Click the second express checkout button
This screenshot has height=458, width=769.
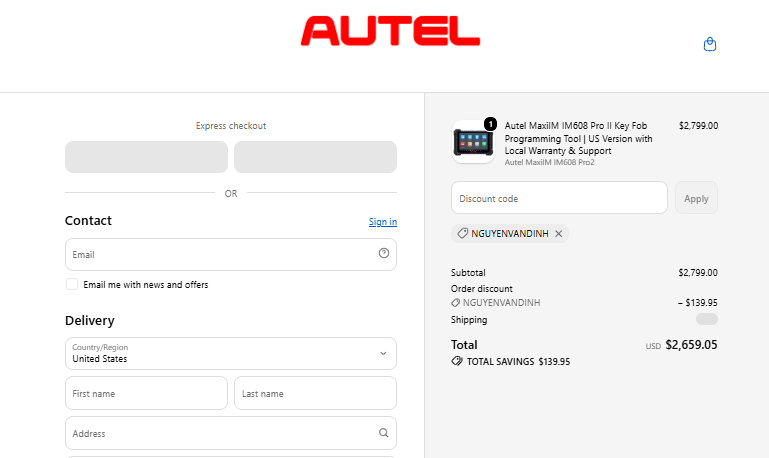pyautogui.click(x=315, y=157)
